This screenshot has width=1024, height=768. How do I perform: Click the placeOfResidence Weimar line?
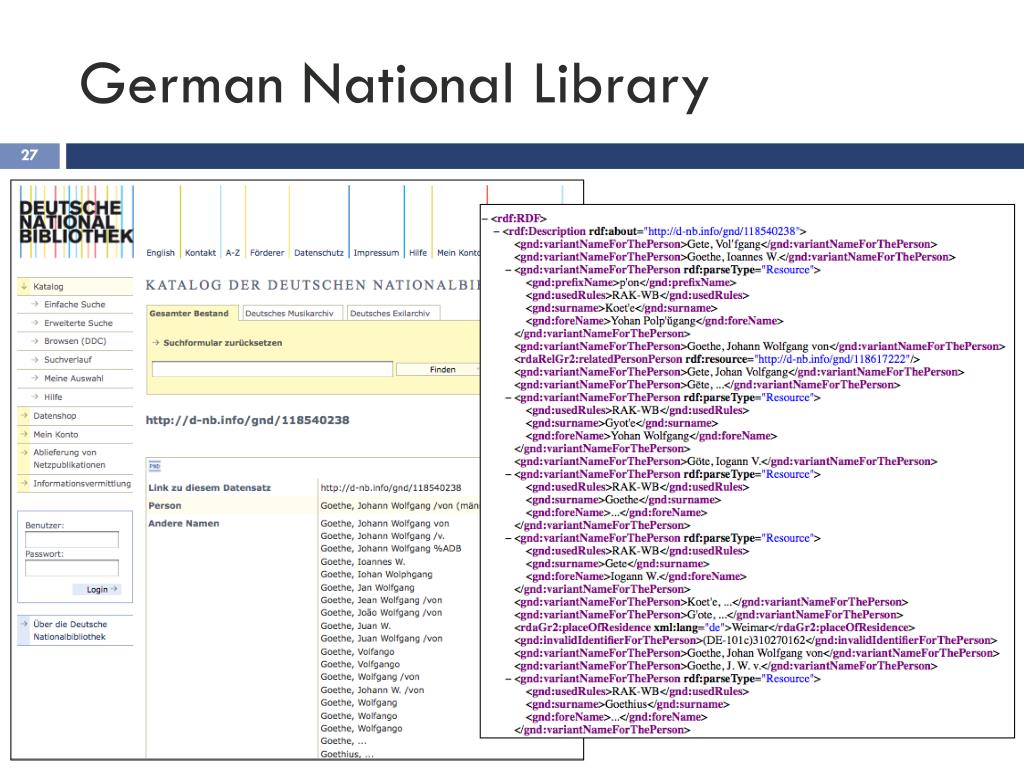(714, 628)
